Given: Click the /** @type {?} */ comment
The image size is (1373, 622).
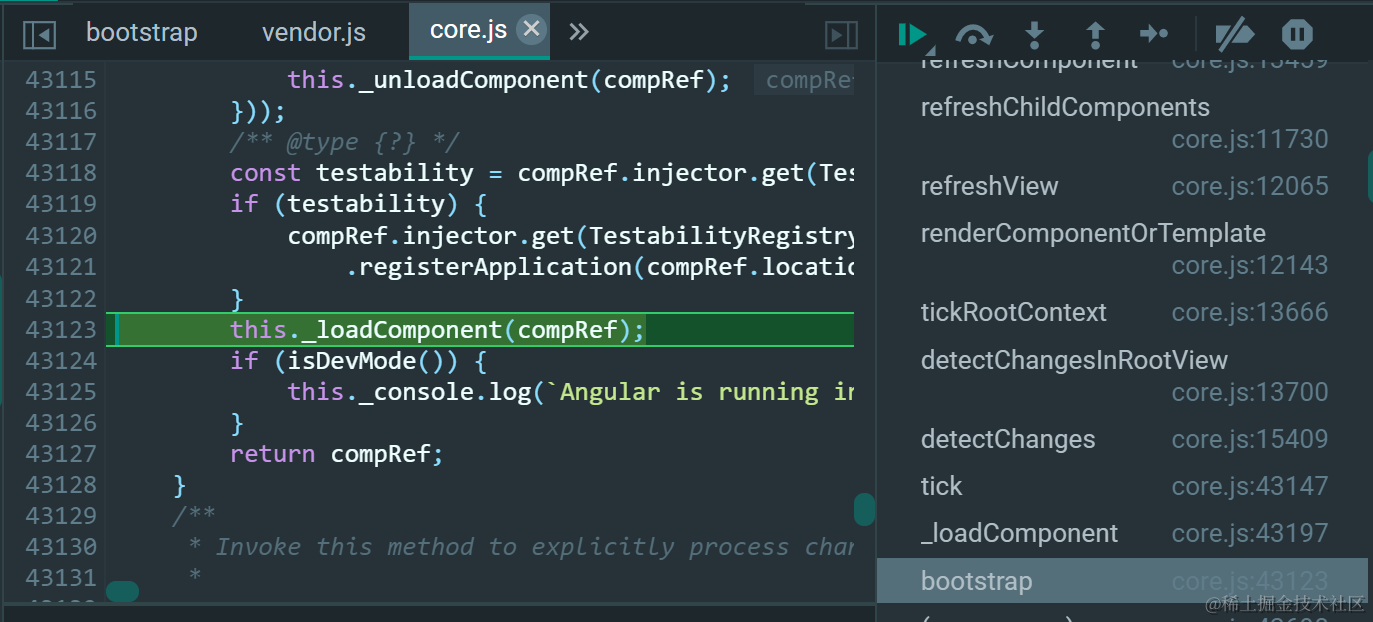Looking at the screenshot, I should click(x=345, y=142).
